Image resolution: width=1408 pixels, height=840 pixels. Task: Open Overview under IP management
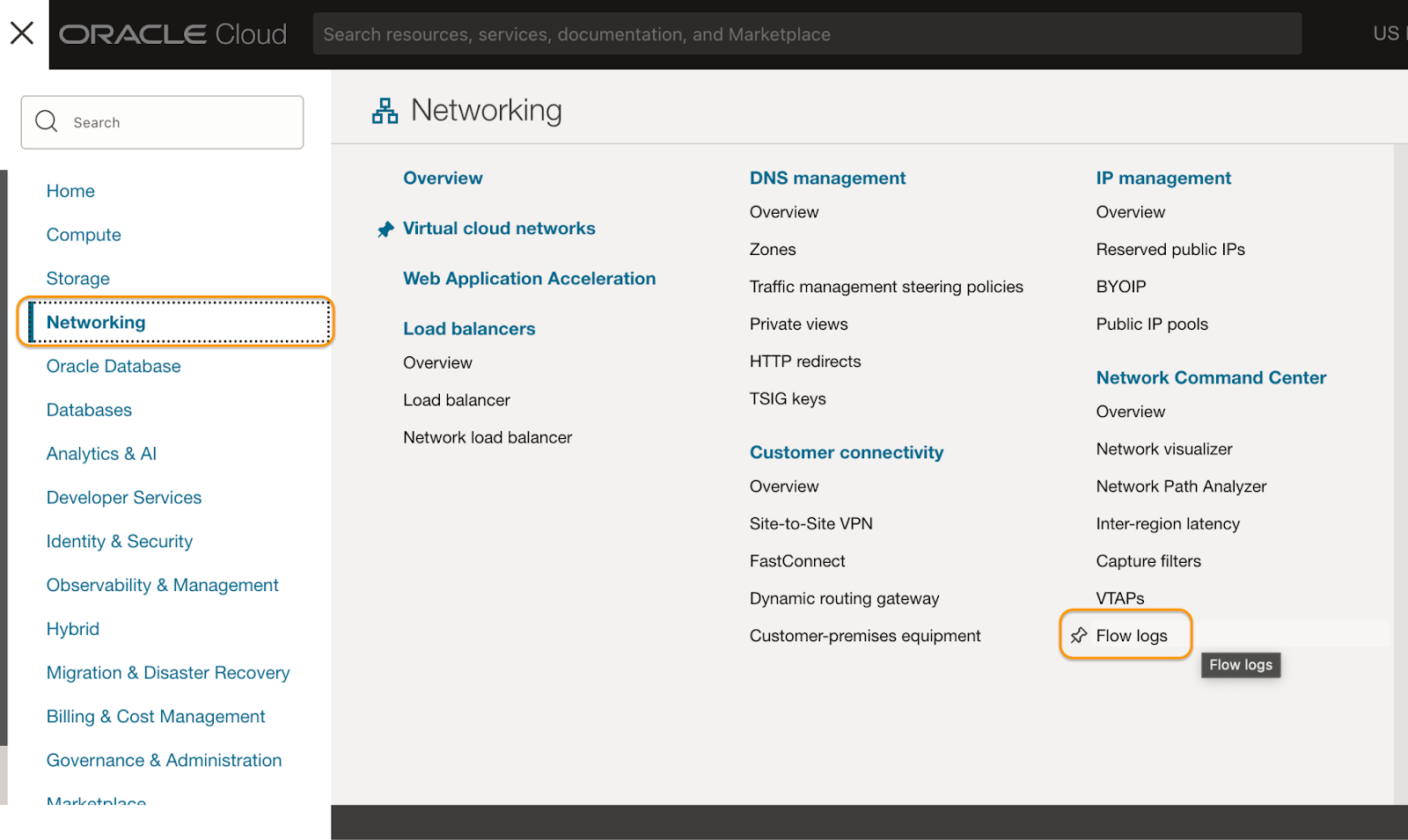(x=1131, y=212)
